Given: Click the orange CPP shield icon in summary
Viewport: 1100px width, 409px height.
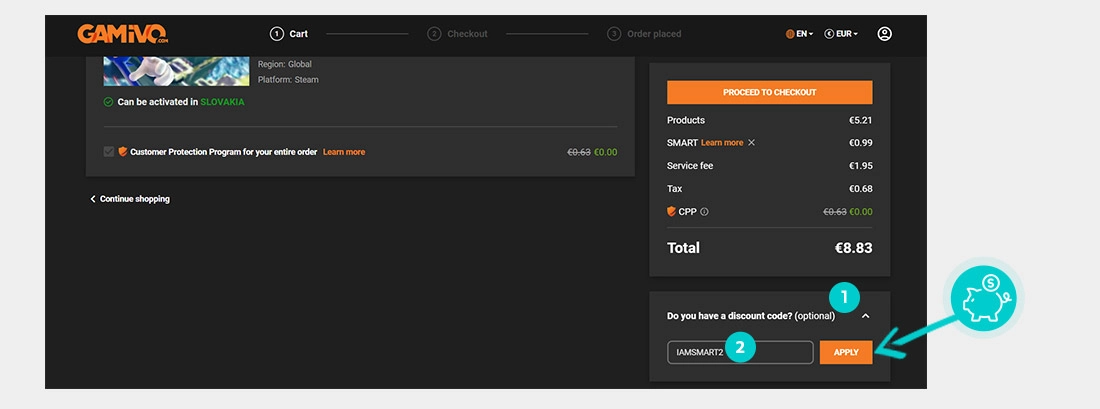Looking at the screenshot, I should pyautogui.click(x=672, y=212).
